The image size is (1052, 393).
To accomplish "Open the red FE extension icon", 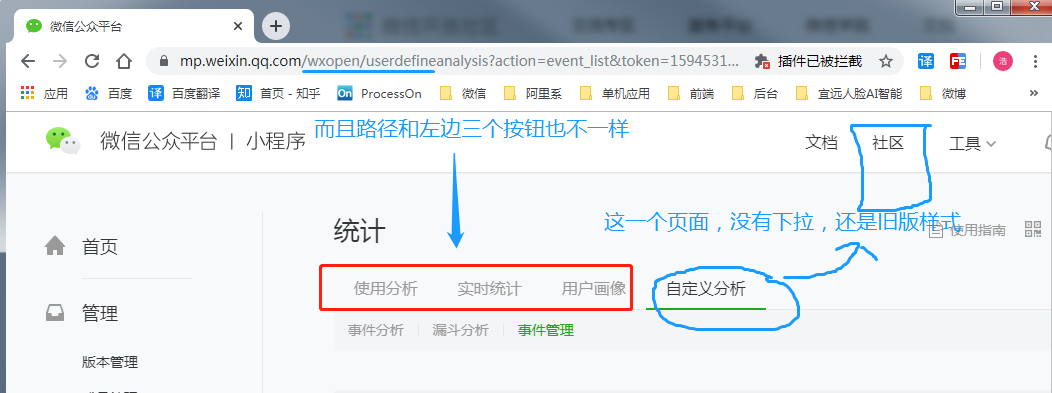I will pyautogui.click(x=957, y=62).
